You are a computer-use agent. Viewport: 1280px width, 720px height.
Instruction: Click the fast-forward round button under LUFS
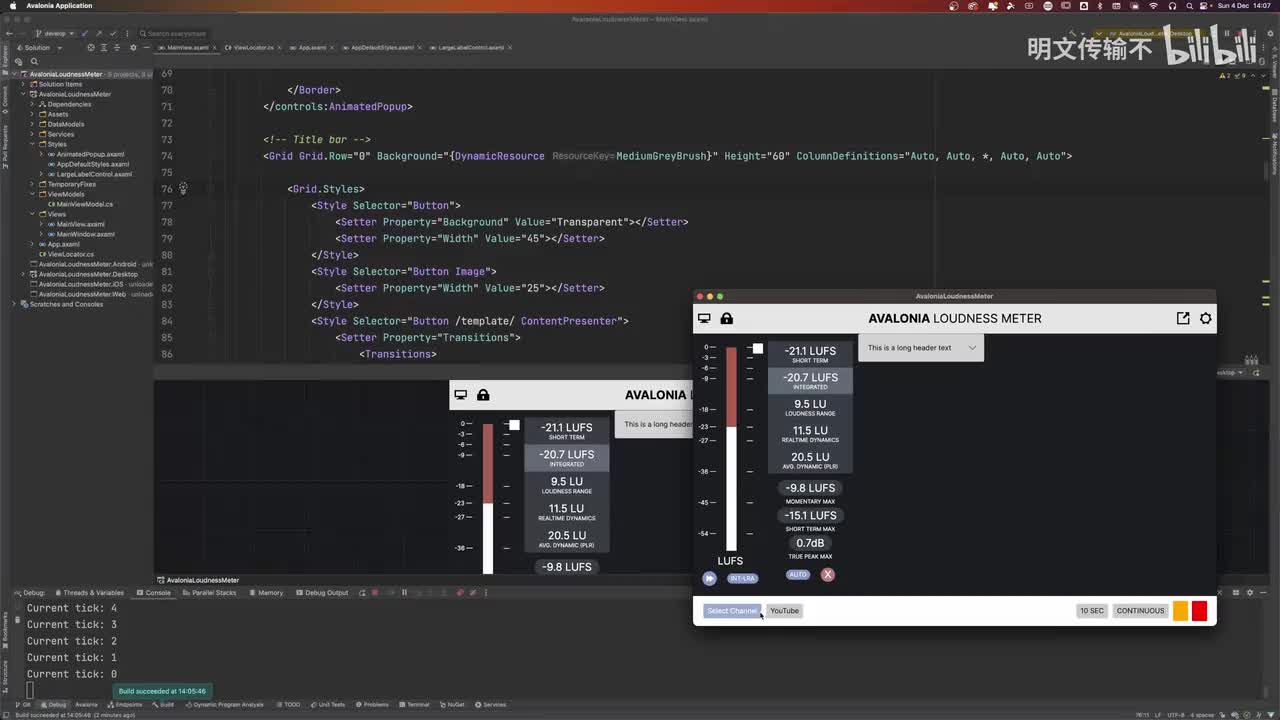709,578
